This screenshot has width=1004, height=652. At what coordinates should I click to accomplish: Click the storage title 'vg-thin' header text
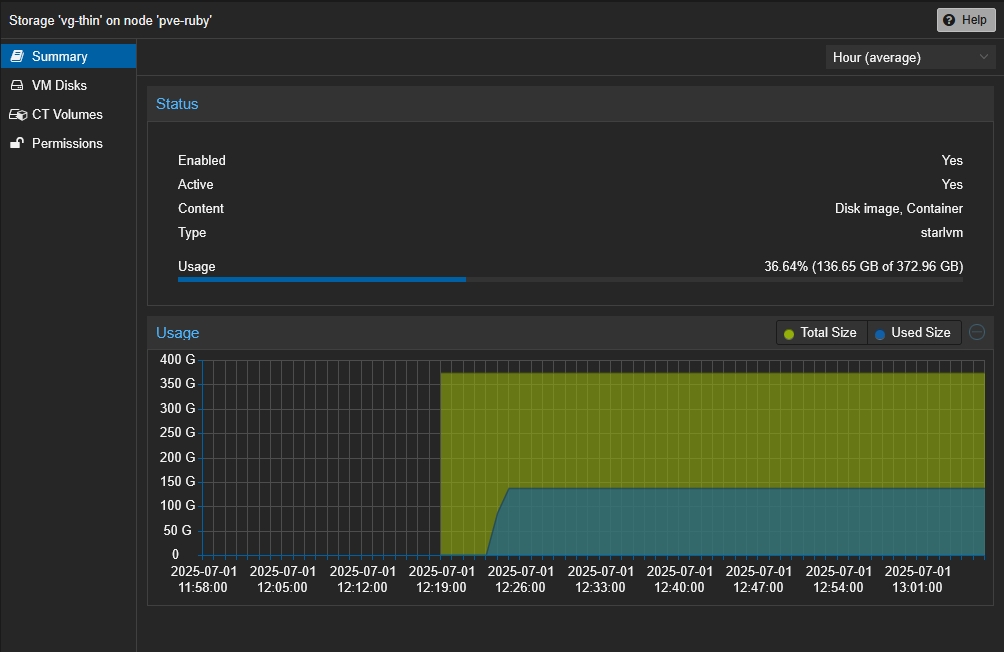[x=110, y=20]
